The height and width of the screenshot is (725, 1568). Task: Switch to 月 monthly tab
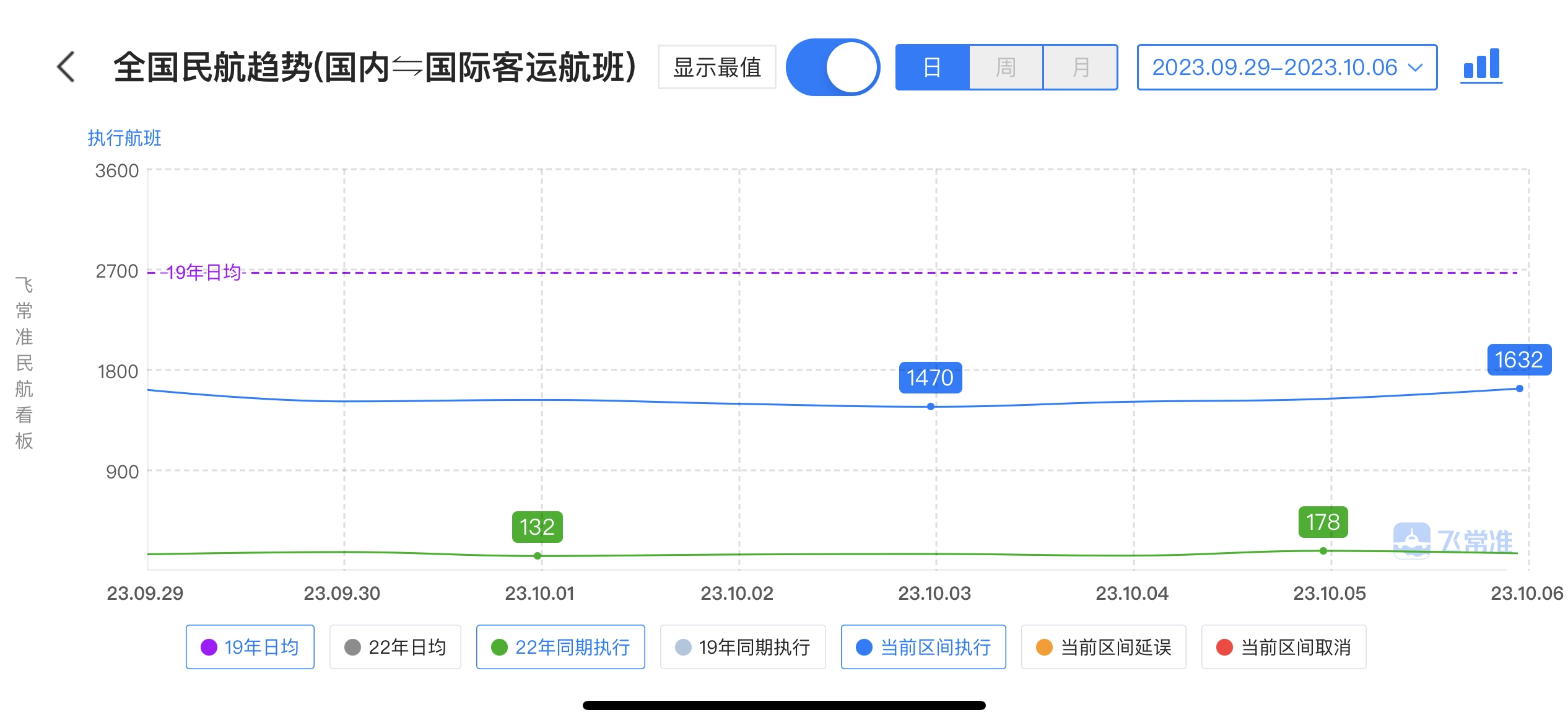pos(1081,67)
